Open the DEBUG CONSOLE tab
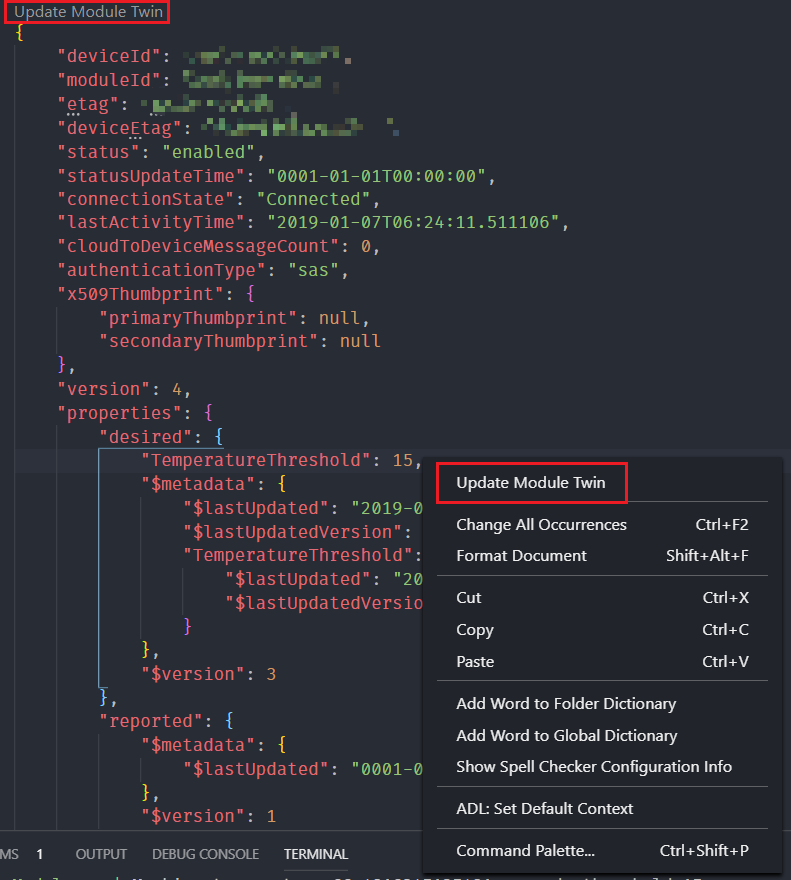Image resolution: width=791 pixels, height=880 pixels. pos(205,854)
